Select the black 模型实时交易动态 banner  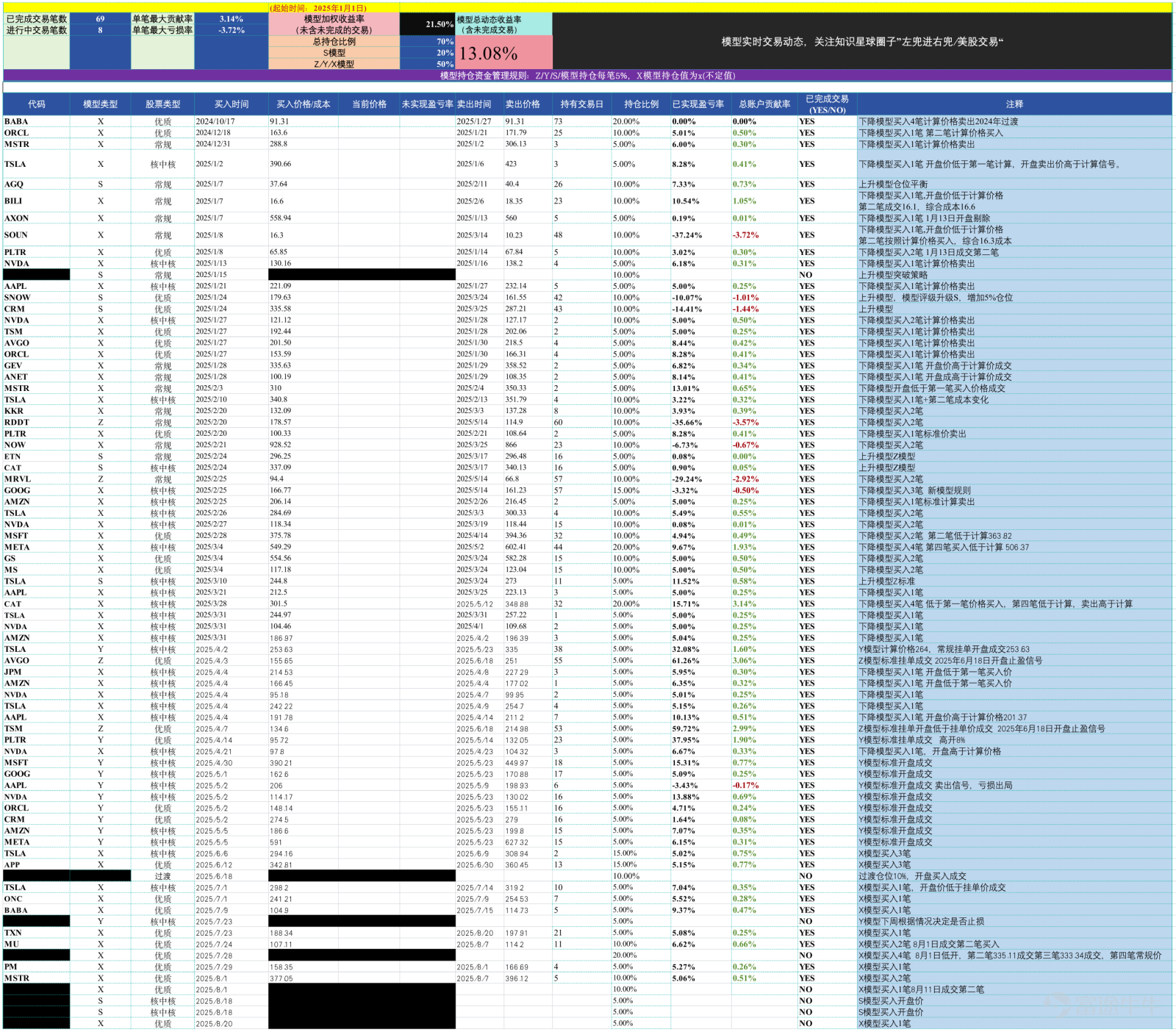click(862, 42)
